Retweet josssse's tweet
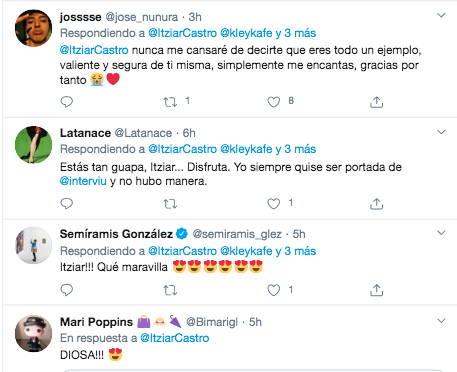This screenshot has height=372, width=457. (x=170, y=102)
